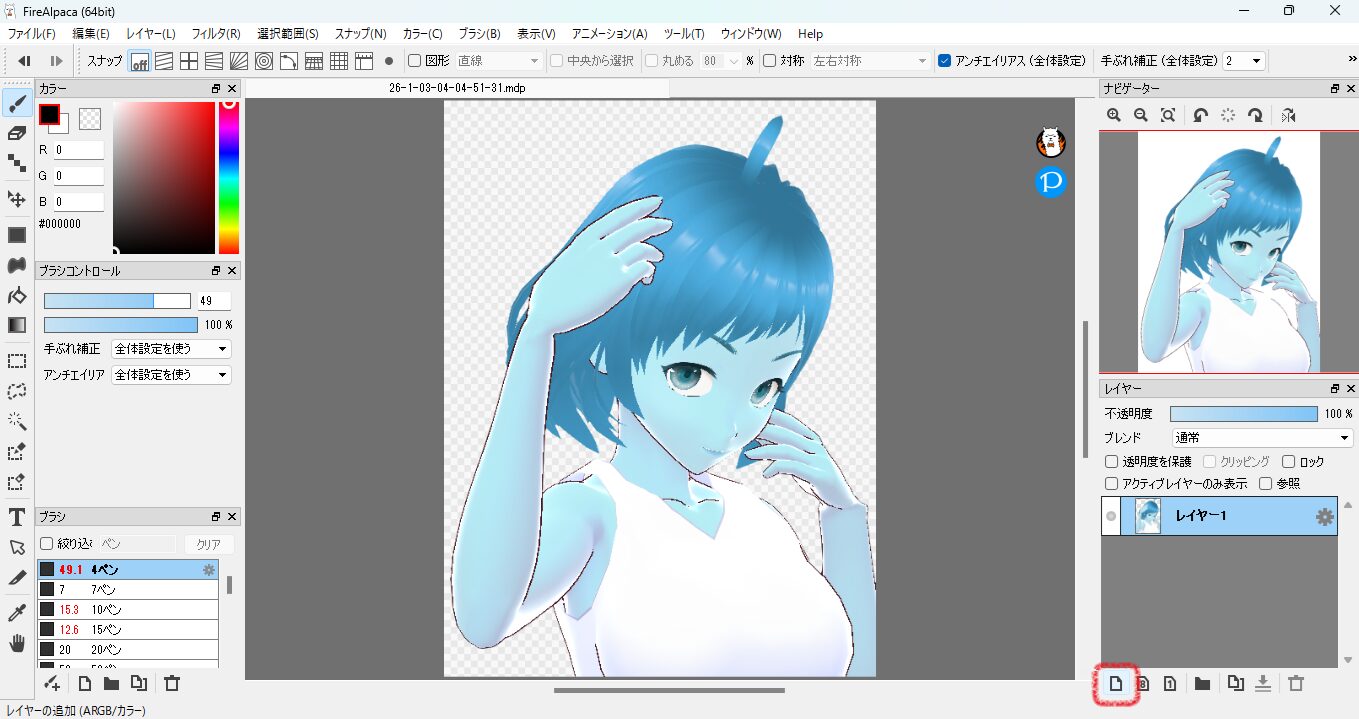This screenshot has width=1359, height=719.
Task: Add a new color layer
Action: tap(1116, 684)
